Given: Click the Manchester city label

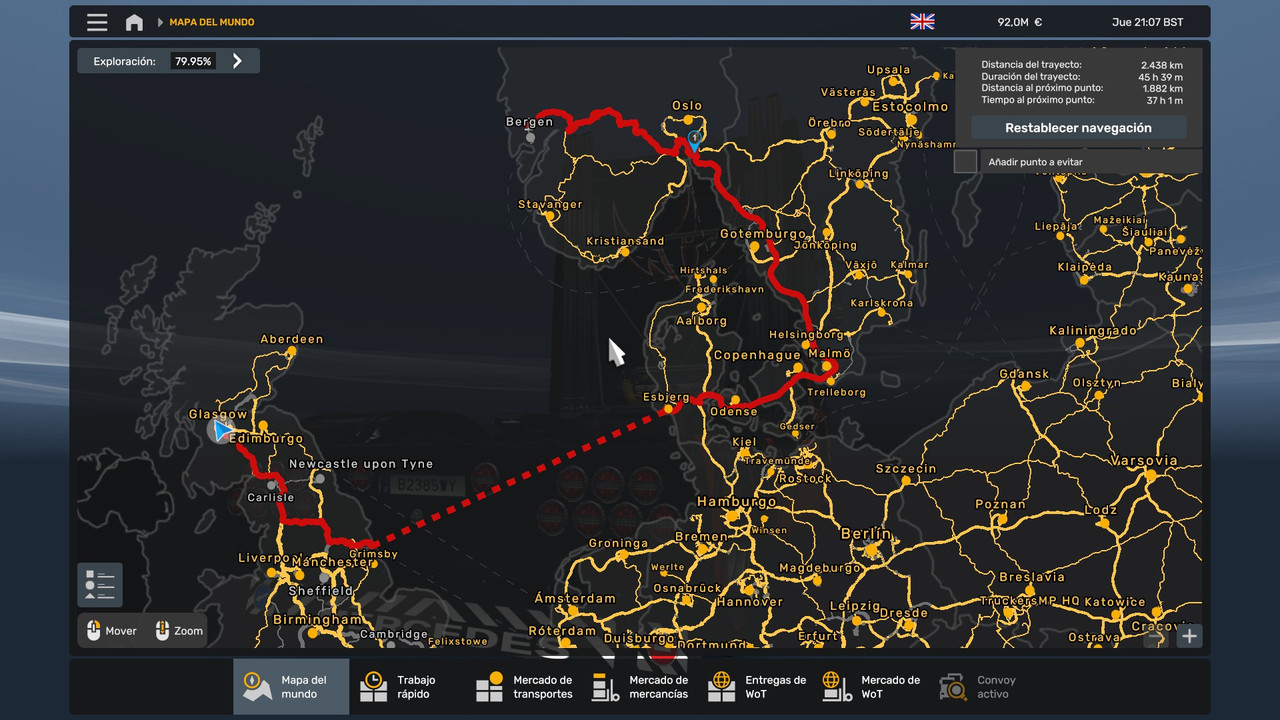Looking at the screenshot, I should pos(333,562).
